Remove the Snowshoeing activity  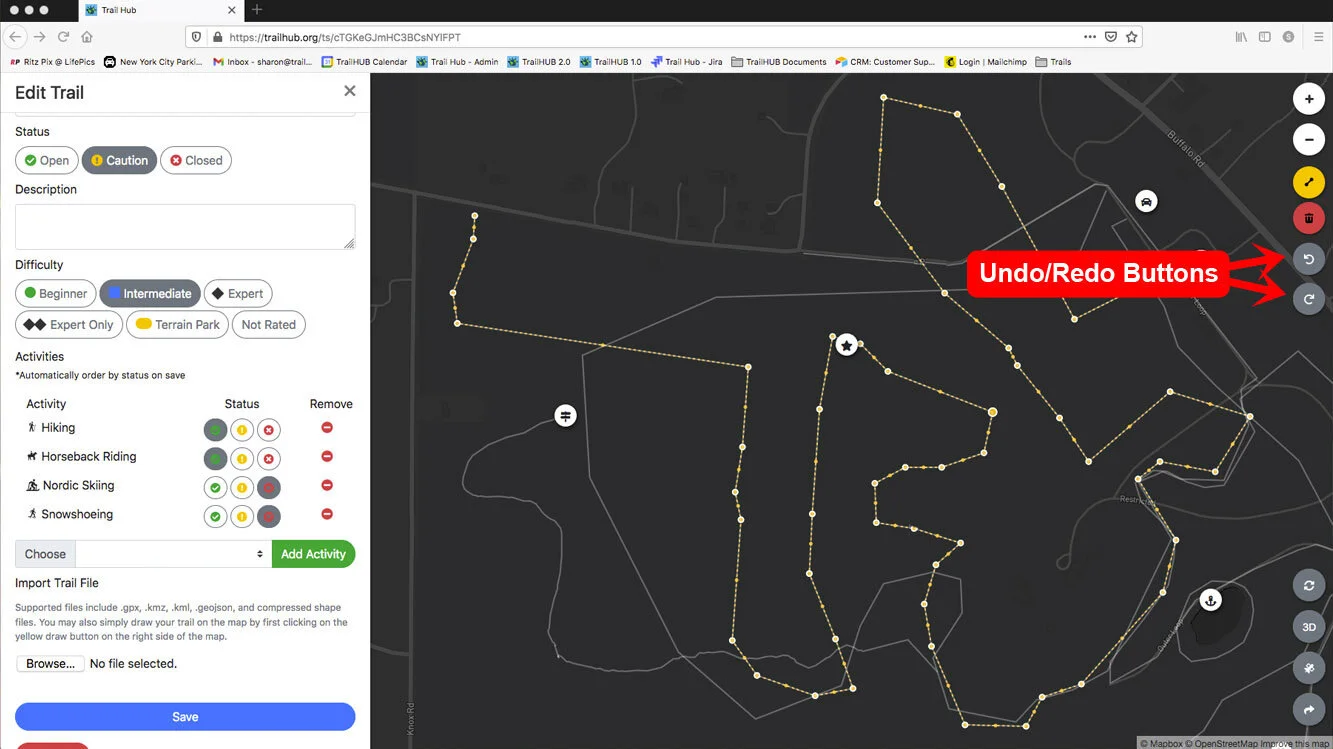tap(327, 515)
